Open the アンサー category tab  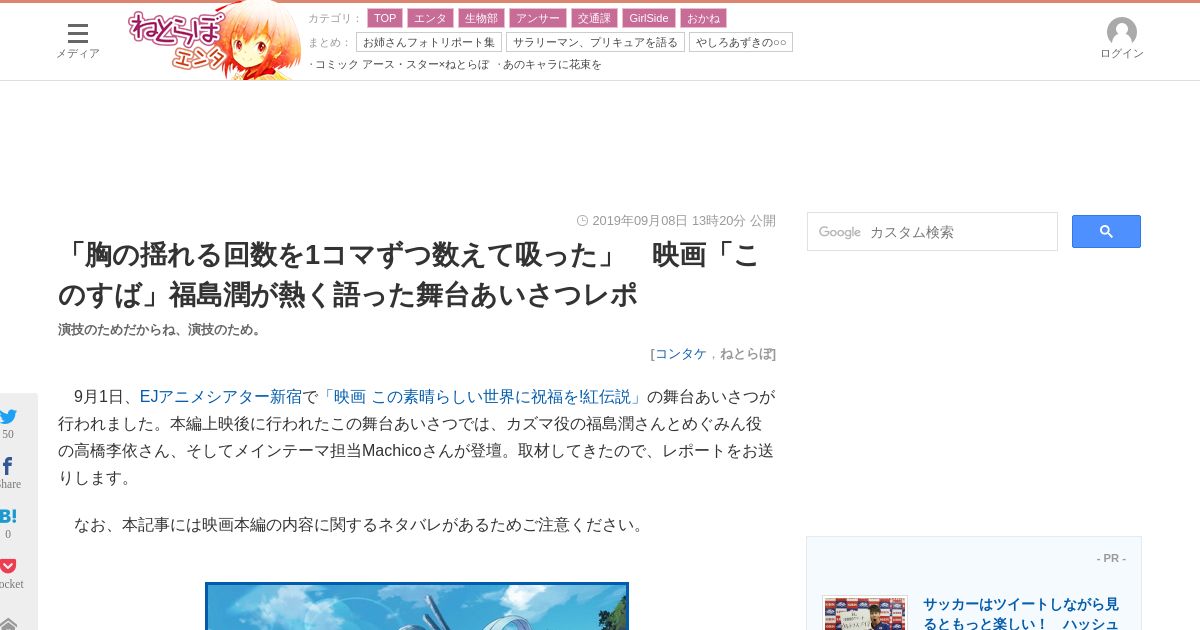pyautogui.click(x=537, y=18)
